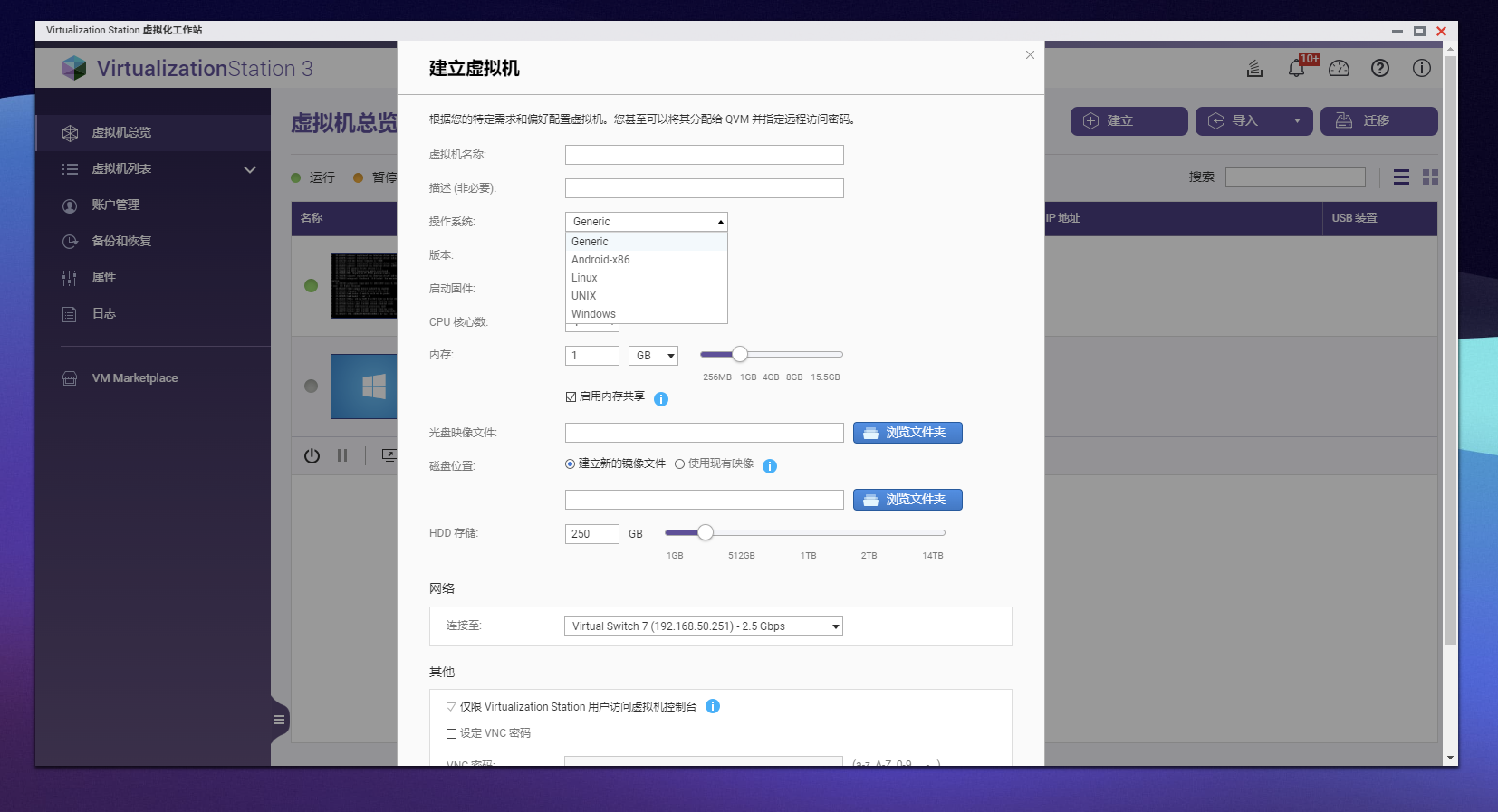Open the backup and restore sidebar item
The height and width of the screenshot is (812, 1498).
[121, 242]
